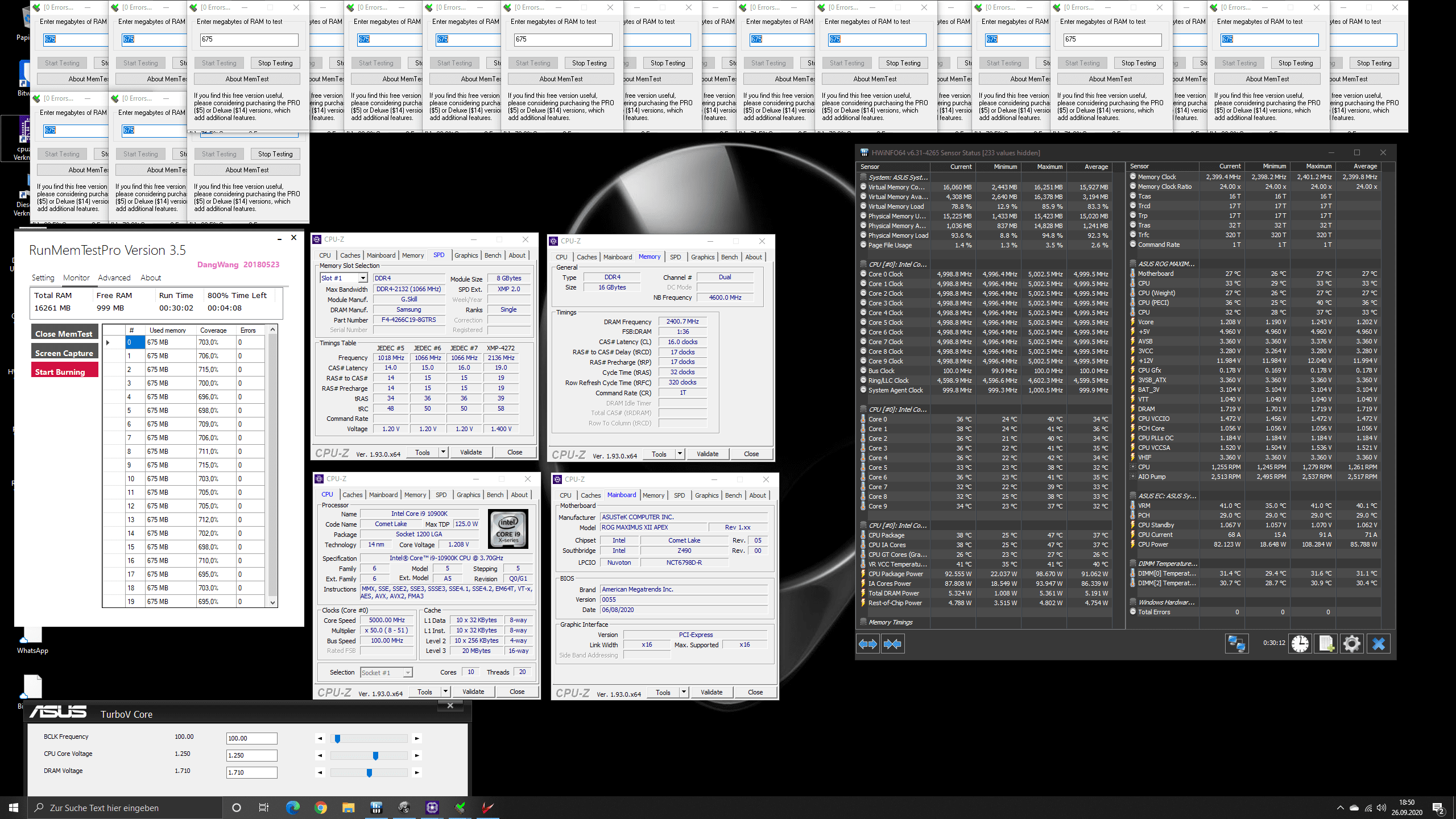
Task: Decrease BCLK Frequency with left arrow
Action: point(320,738)
